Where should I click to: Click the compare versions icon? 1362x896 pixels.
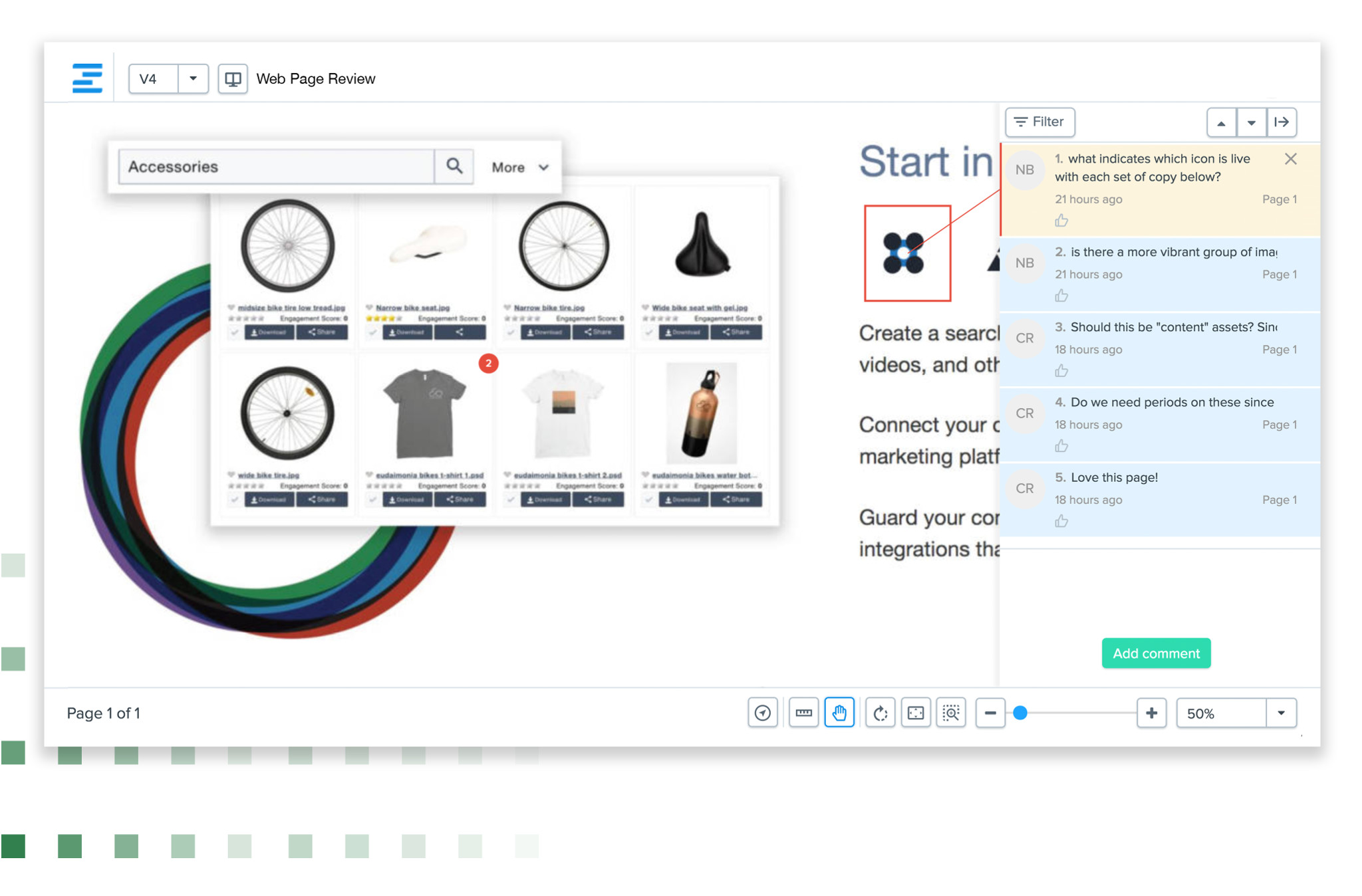click(233, 79)
